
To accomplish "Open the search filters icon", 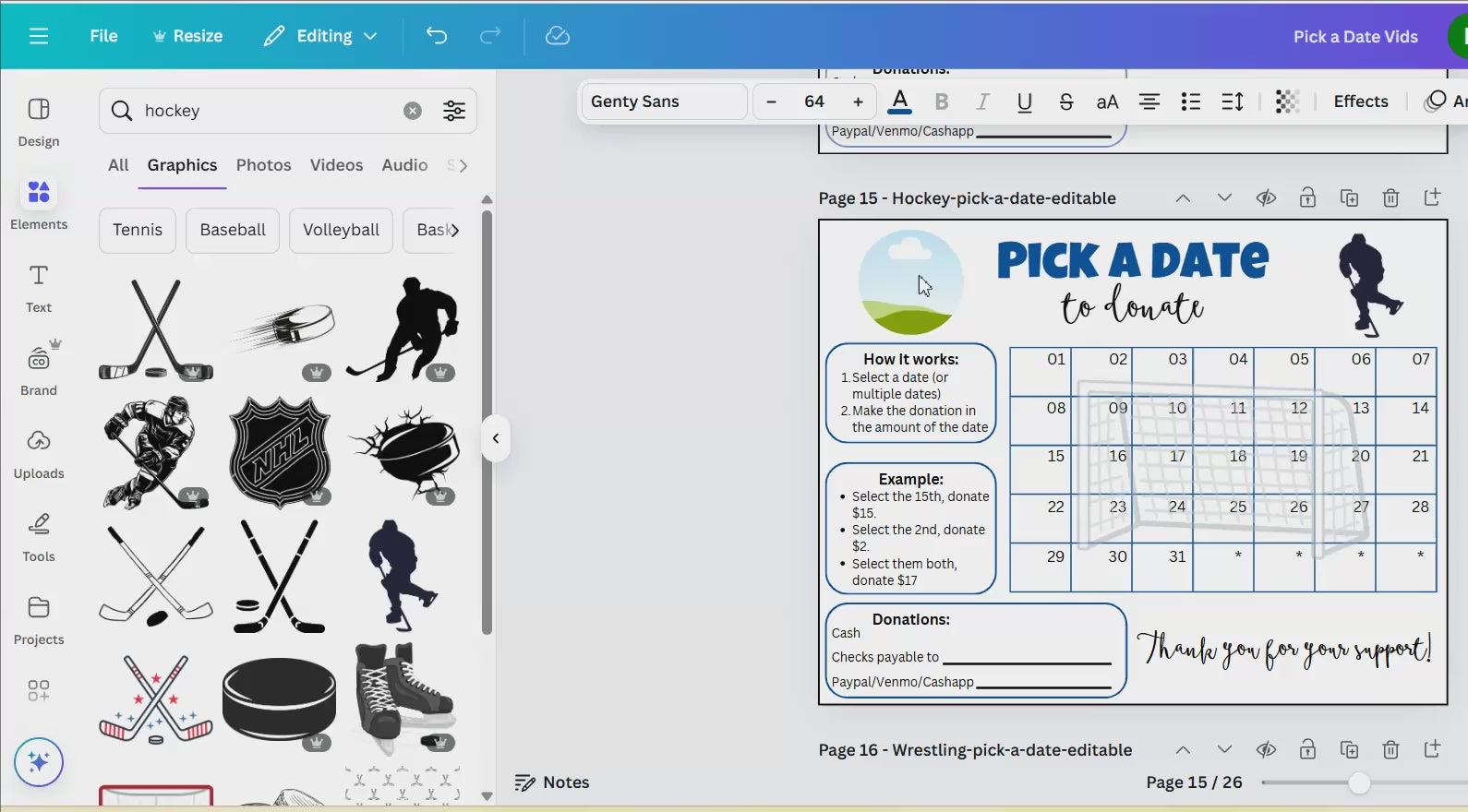I will pos(453,111).
